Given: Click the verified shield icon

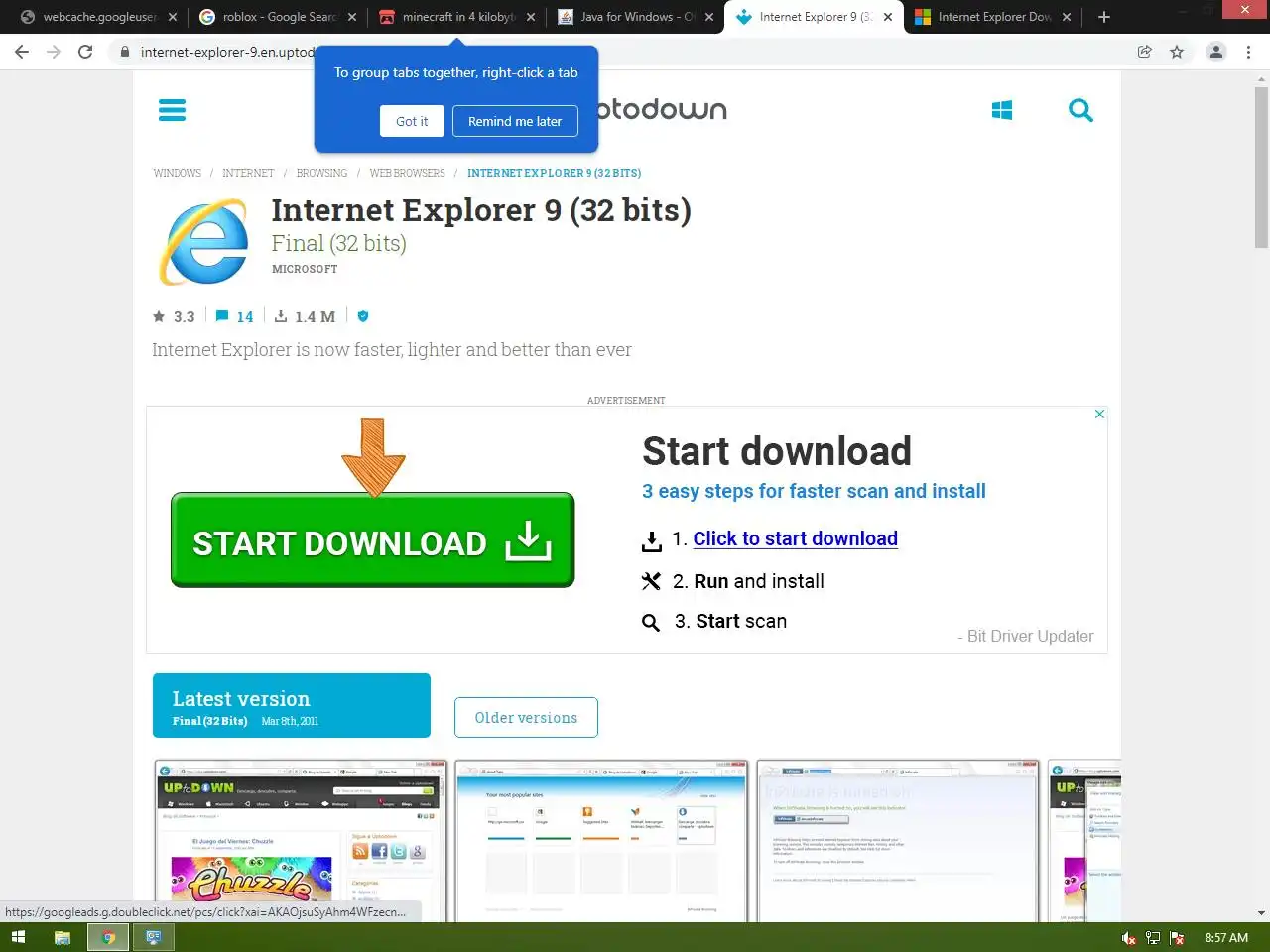Looking at the screenshot, I should point(363,316).
